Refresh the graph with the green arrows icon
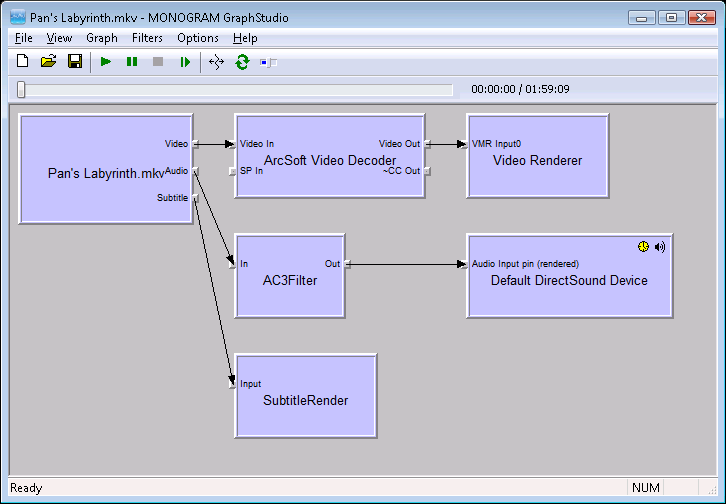This screenshot has height=504, width=726. [x=242, y=62]
